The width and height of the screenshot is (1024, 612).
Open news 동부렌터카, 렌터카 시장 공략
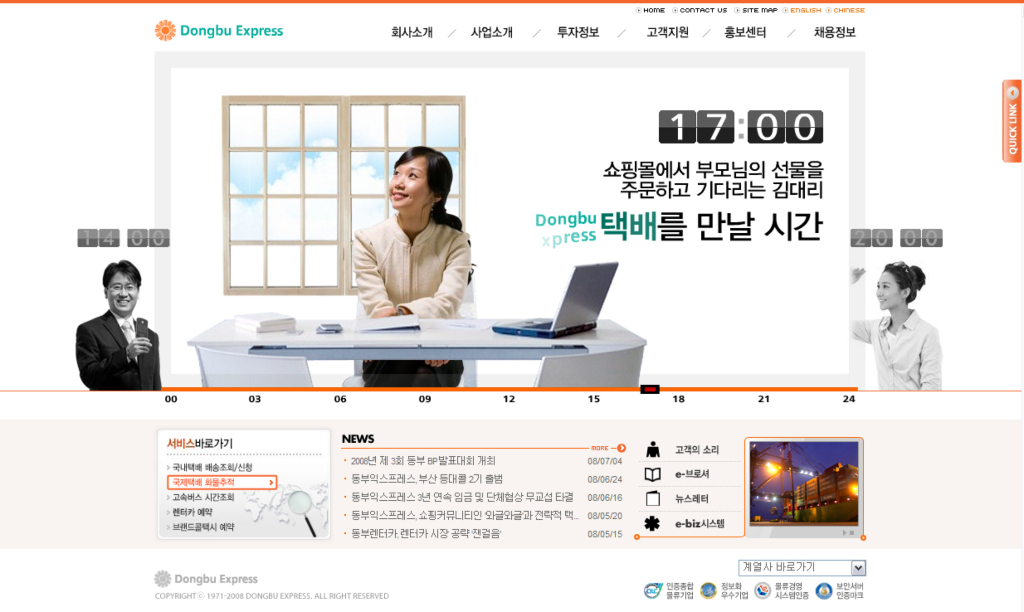tap(426, 534)
